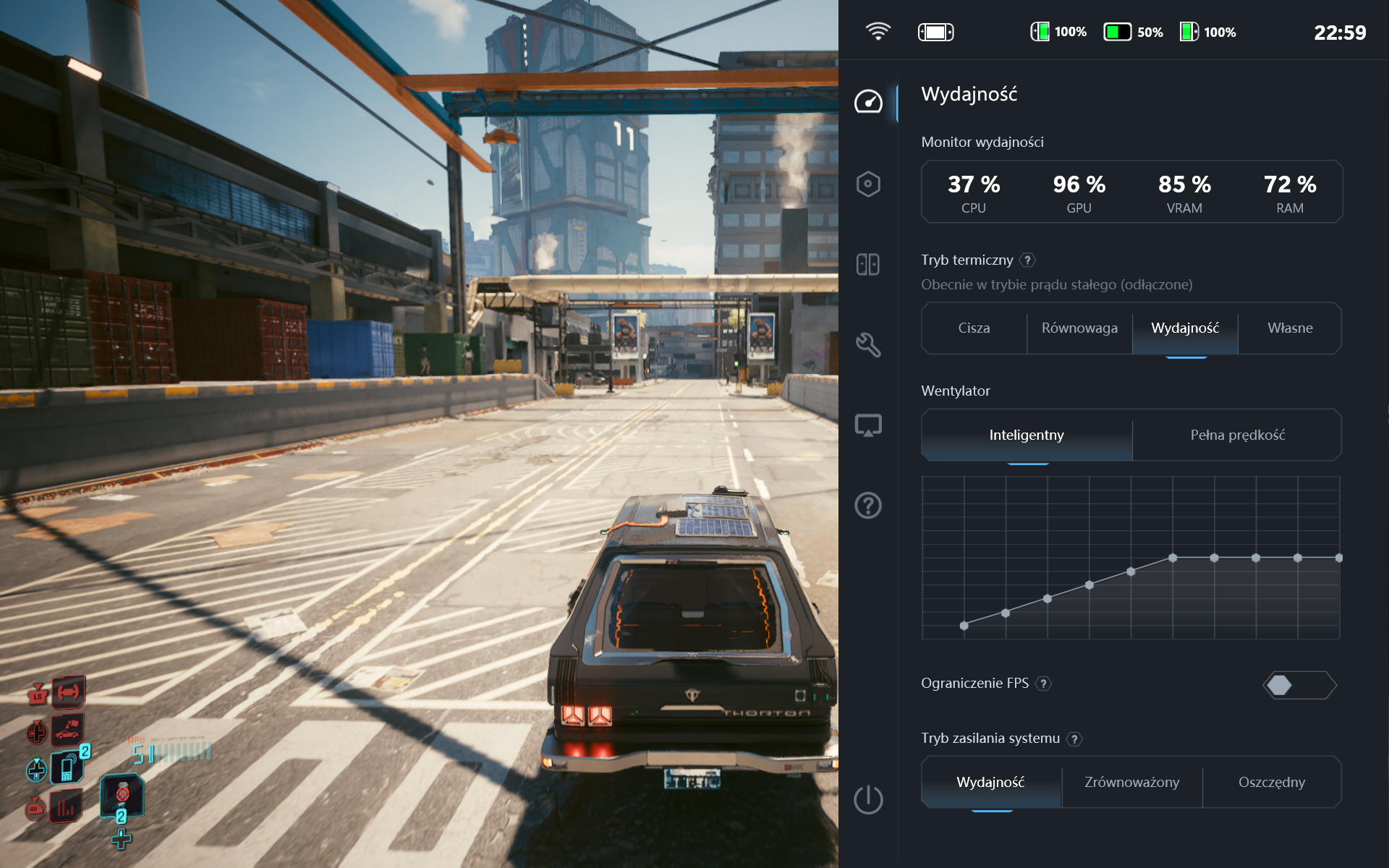This screenshot has width=1389, height=868.
Task: Click the Wentylator label
Action: pos(956,391)
